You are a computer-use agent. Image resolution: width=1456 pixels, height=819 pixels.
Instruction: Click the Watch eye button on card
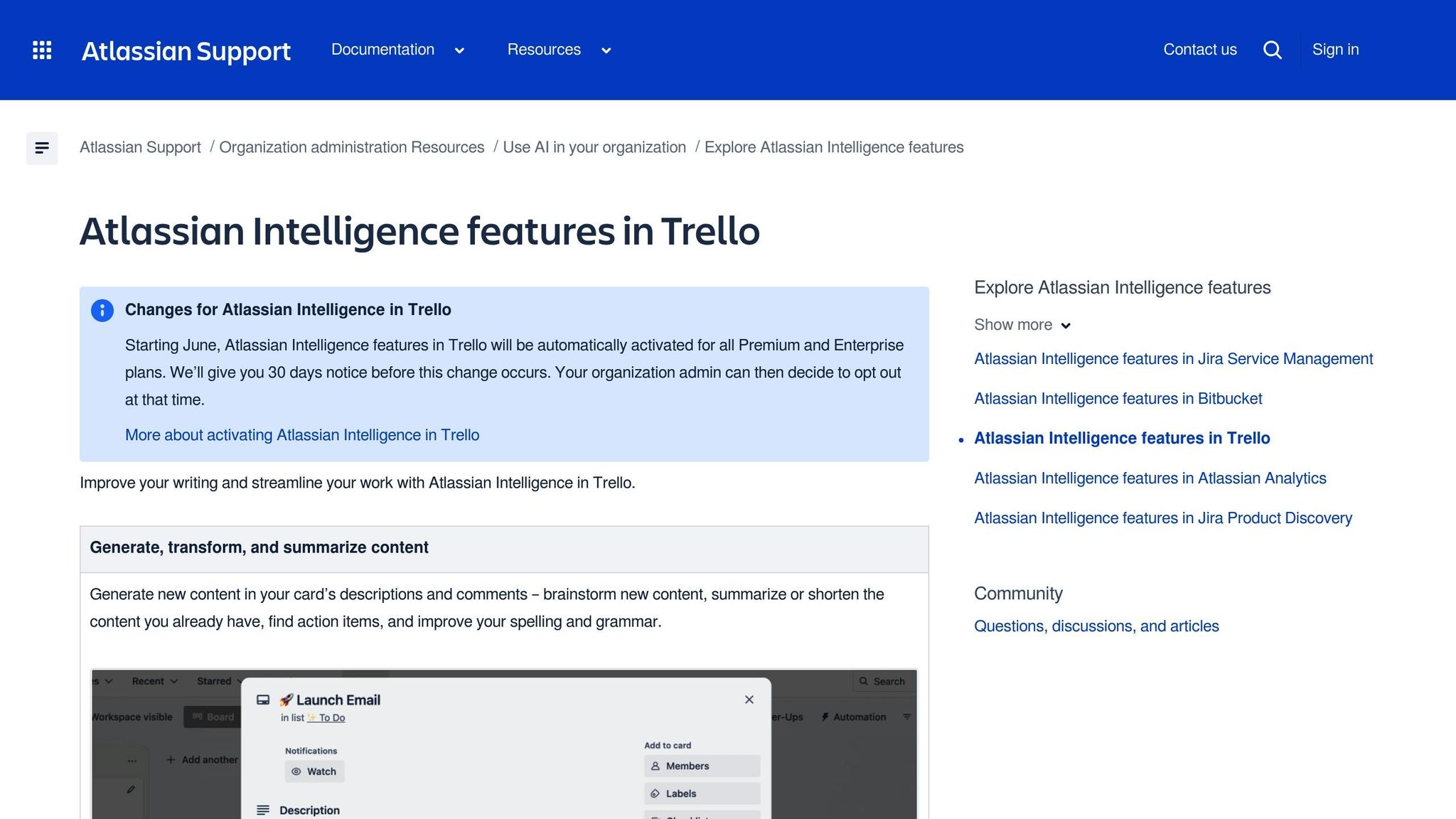pyautogui.click(x=314, y=771)
